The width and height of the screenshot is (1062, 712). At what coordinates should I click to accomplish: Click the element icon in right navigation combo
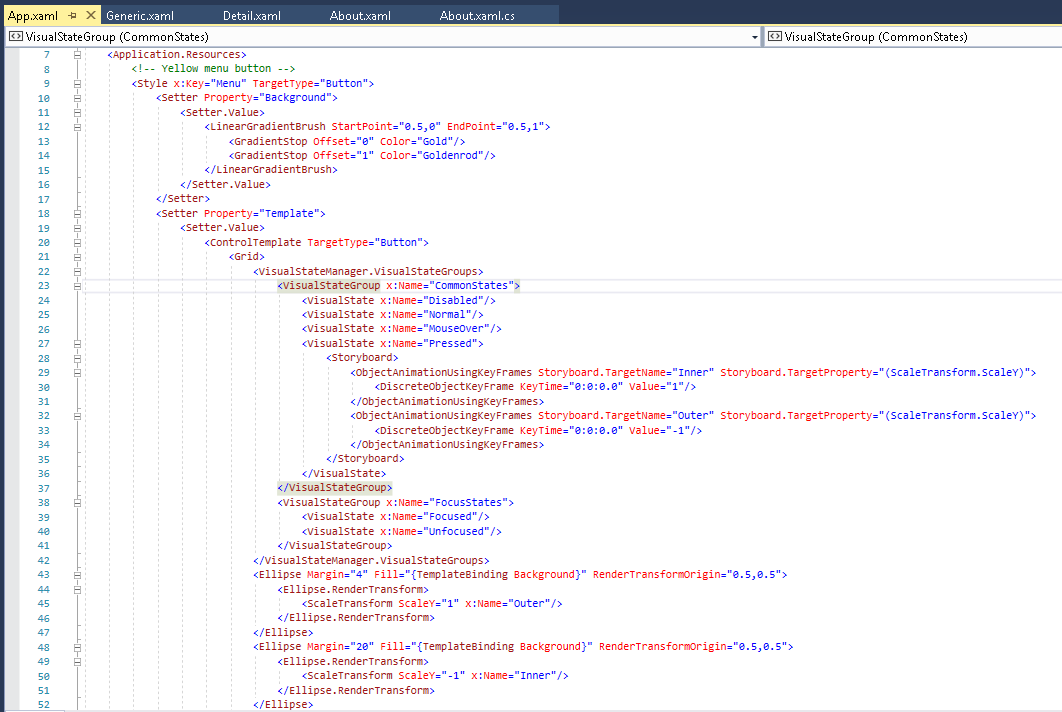pyautogui.click(x=775, y=37)
